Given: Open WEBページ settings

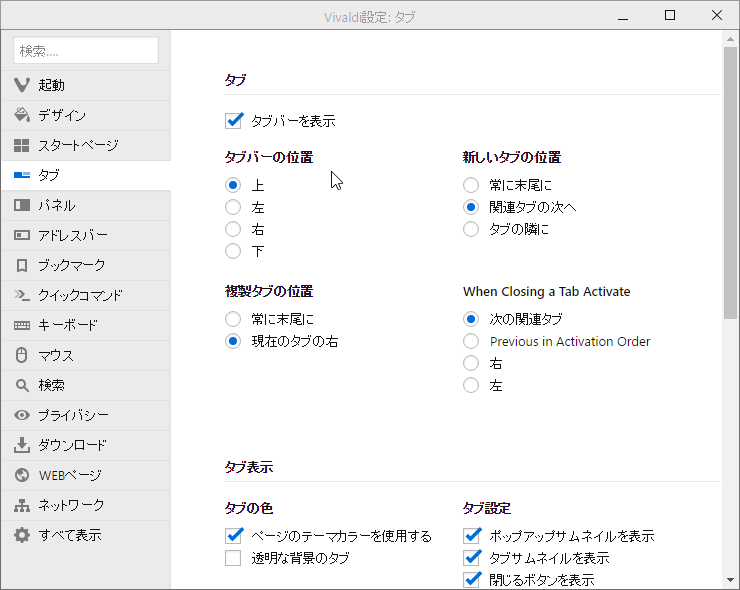Looking at the screenshot, I should click(86, 475).
